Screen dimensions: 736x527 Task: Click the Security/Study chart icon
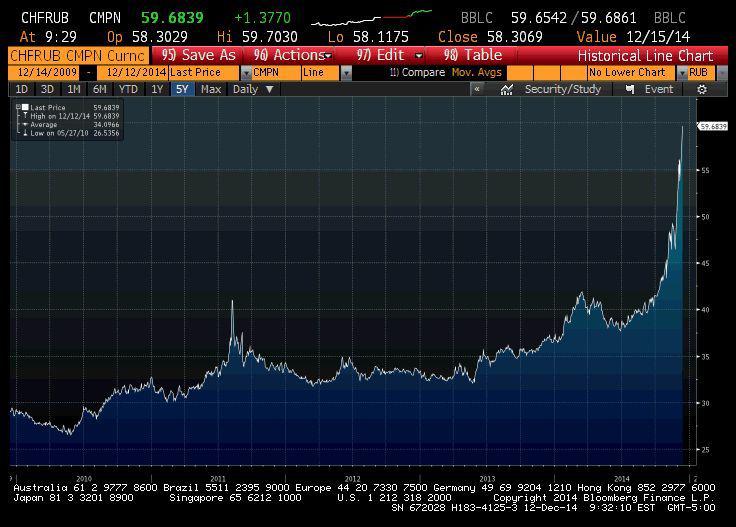click(506, 90)
